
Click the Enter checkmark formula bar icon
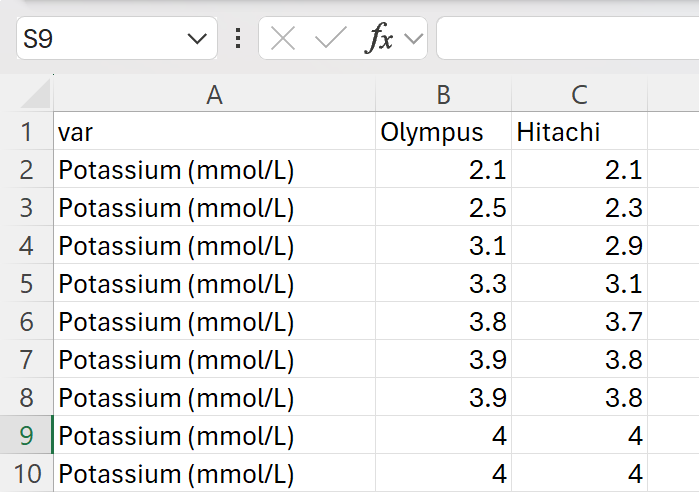coord(329,39)
